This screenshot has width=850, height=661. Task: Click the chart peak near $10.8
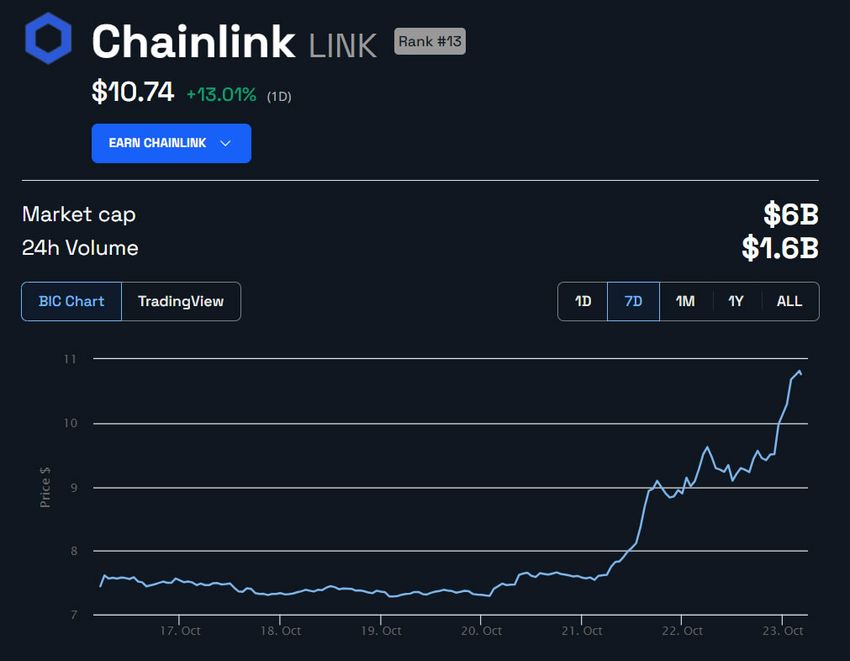point(798,373)
